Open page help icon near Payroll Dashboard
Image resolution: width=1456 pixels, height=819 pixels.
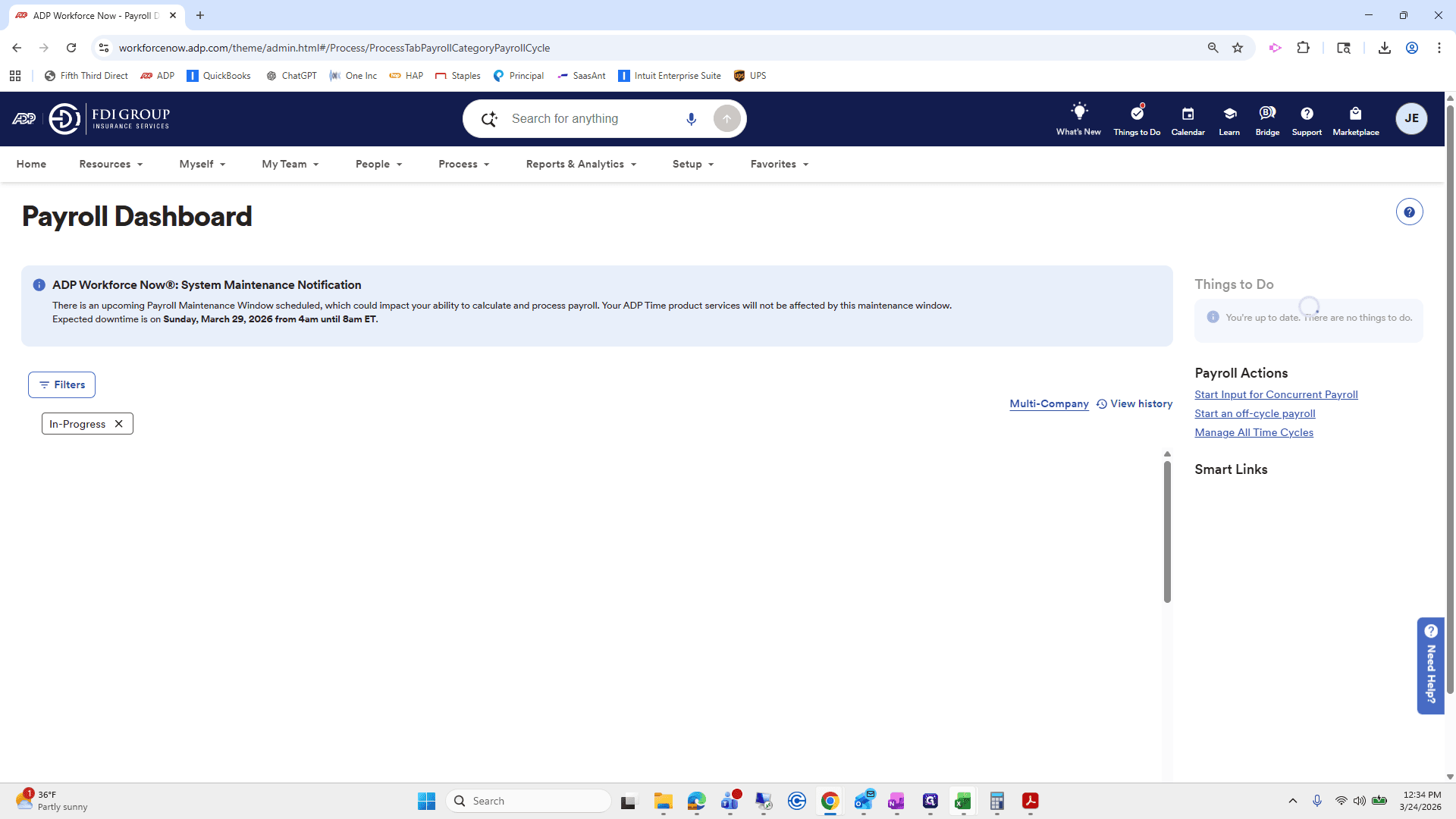point(1409,212)
